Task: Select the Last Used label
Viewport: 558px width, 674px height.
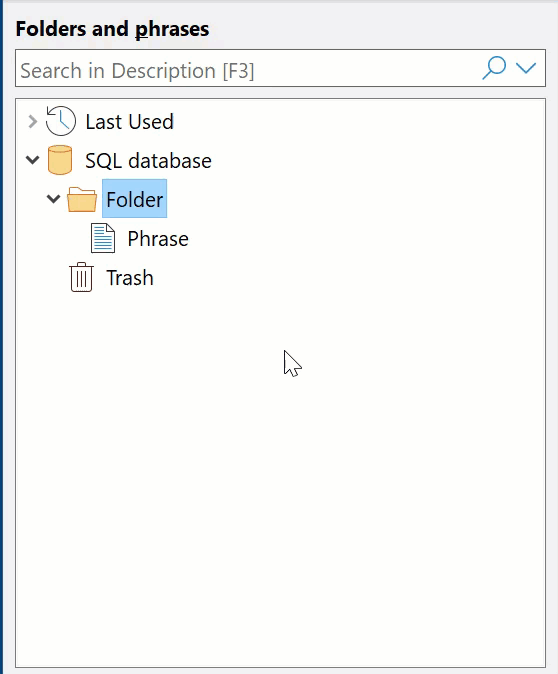Action: (129, 122)
